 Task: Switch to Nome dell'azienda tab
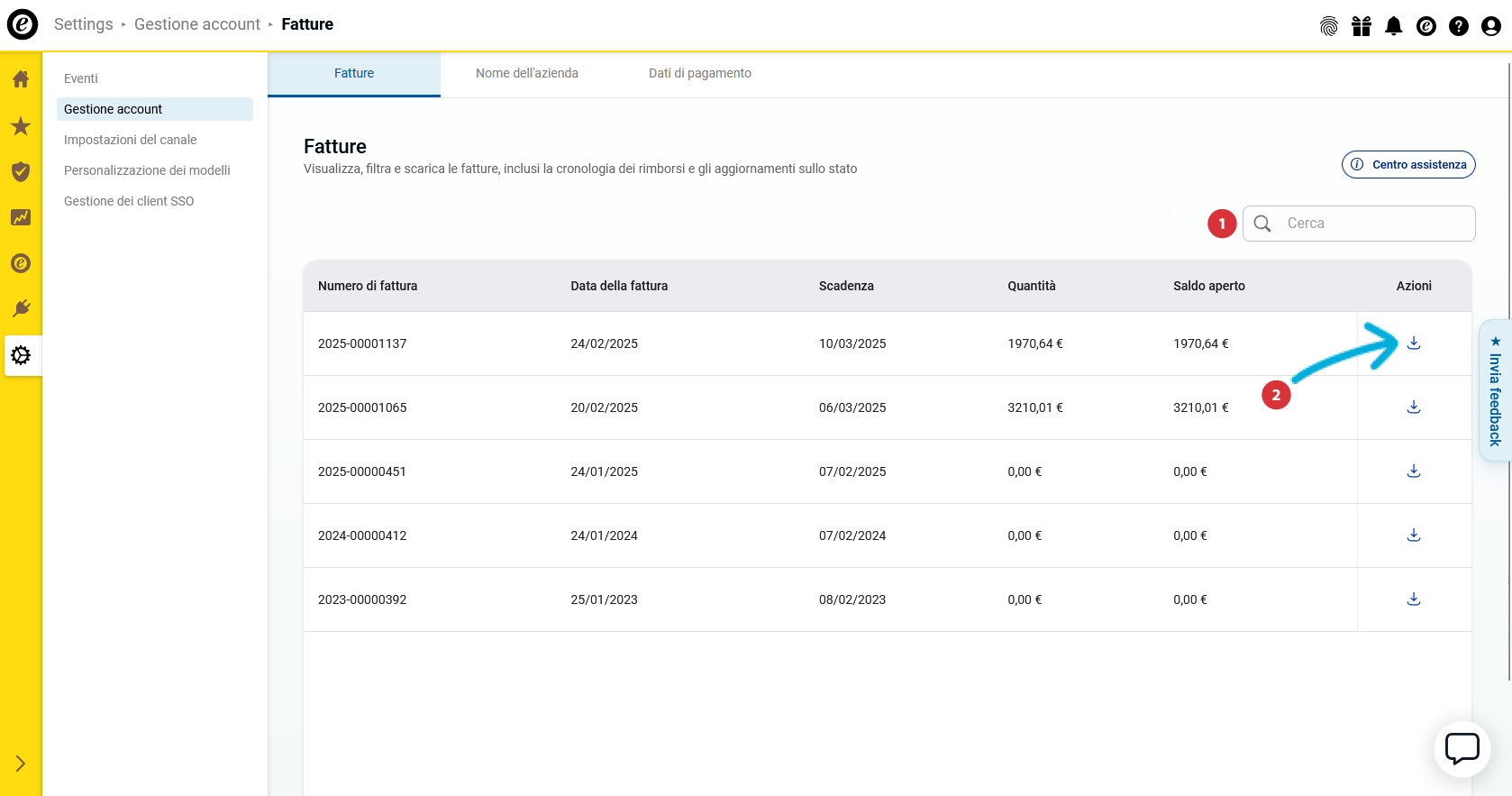(x=526, y=73)
